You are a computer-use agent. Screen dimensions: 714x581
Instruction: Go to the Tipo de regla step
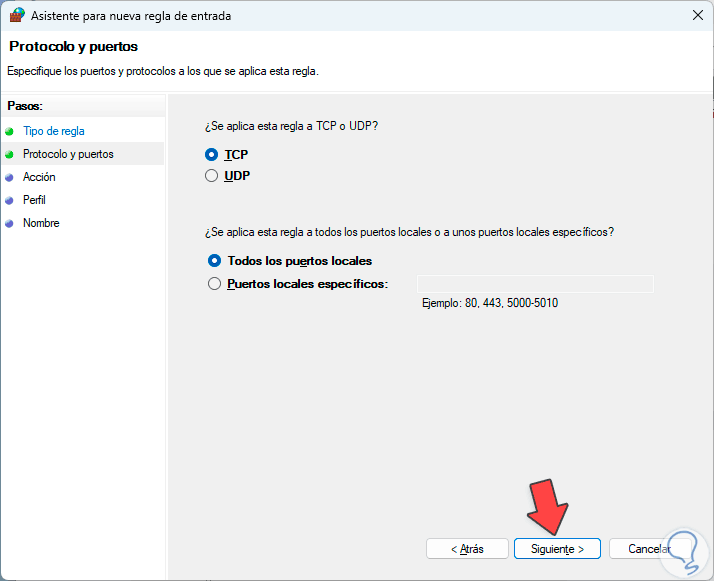click(53, 131)
